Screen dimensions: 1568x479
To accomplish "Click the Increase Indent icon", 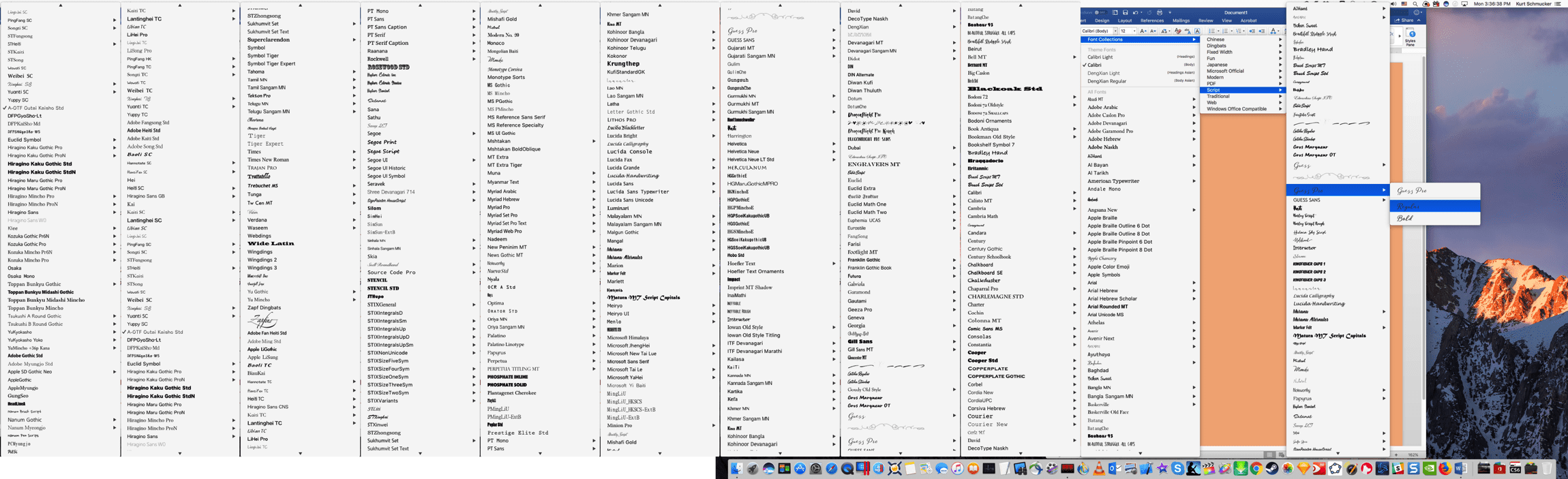I will tap(1262, 31).
